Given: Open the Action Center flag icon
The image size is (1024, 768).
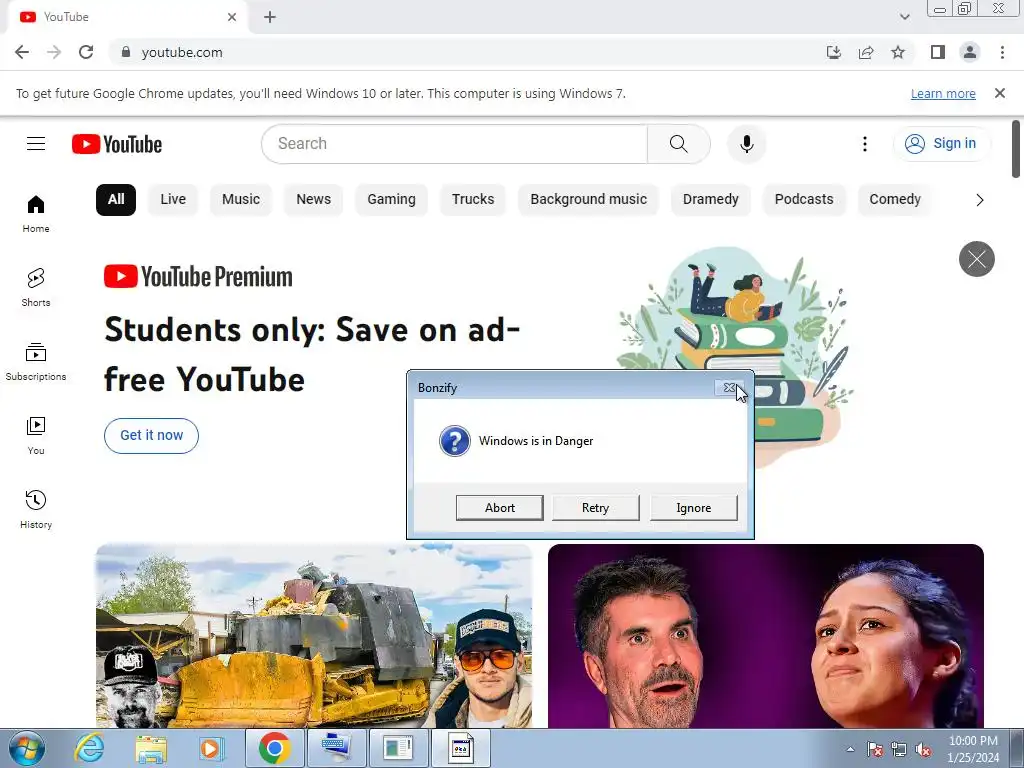Looking at the screenshot, I should click(874, 750).
